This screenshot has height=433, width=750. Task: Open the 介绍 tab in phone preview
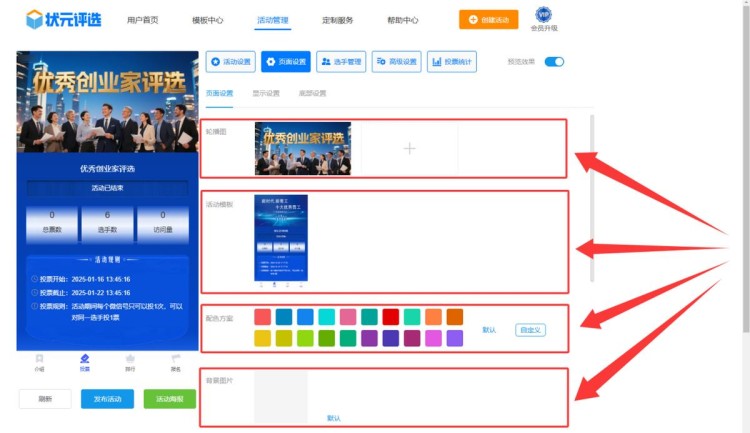pyautogui.click(x=39, y=361)
